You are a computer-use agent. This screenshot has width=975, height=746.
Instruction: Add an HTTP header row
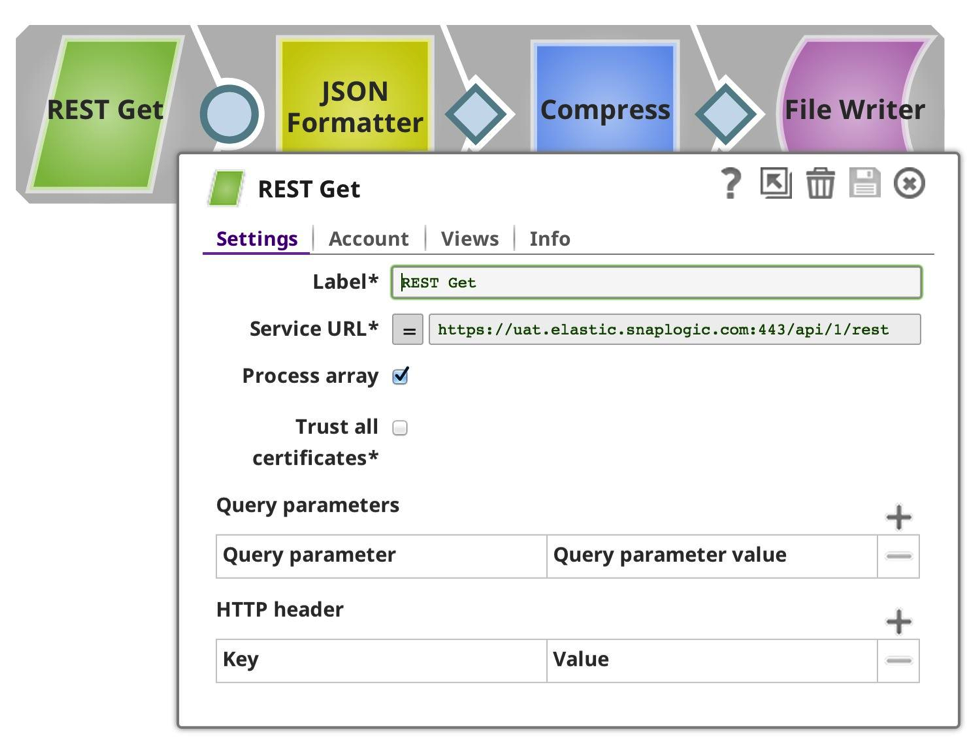(899, 622)
